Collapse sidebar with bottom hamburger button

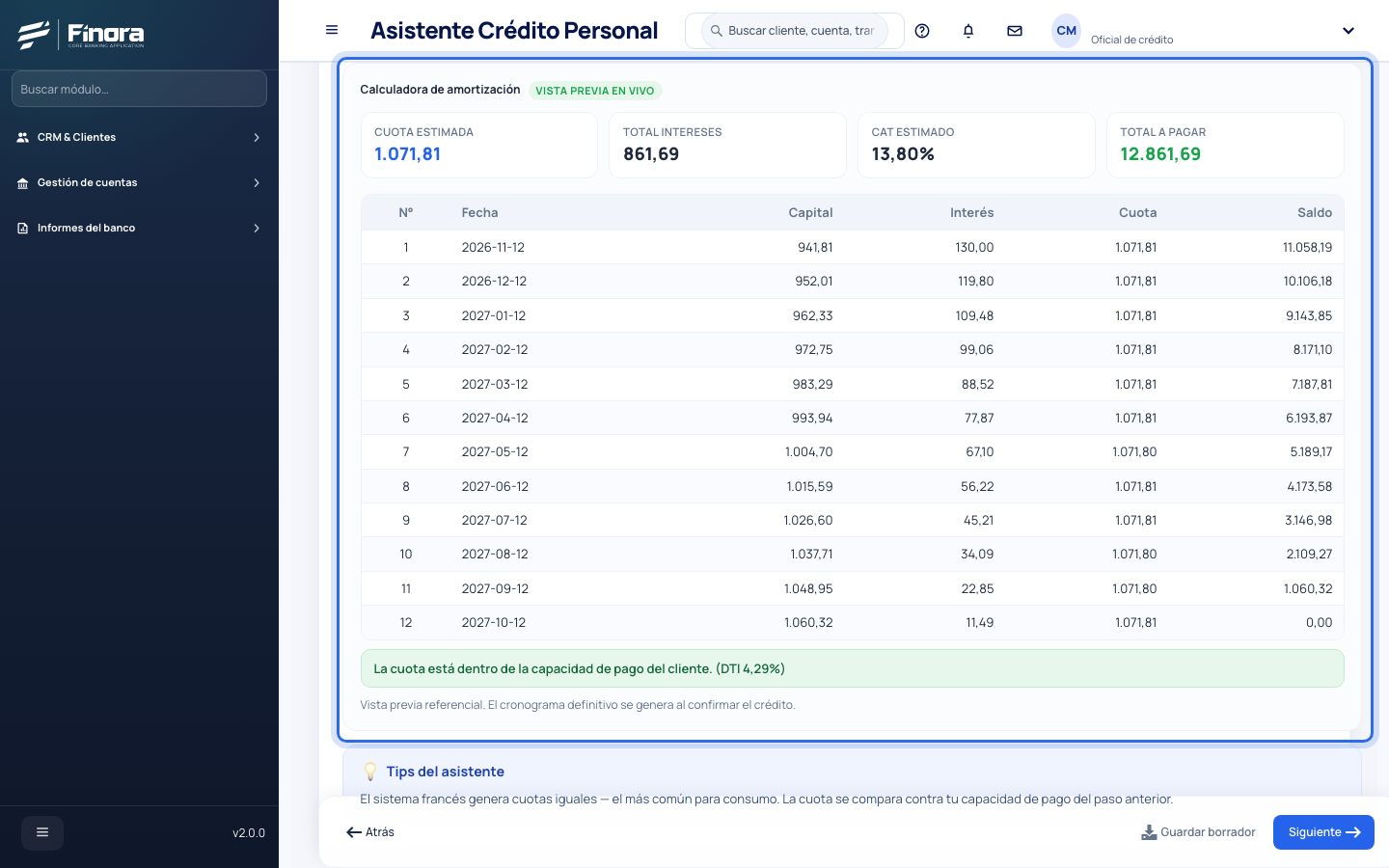click(42, 832)
